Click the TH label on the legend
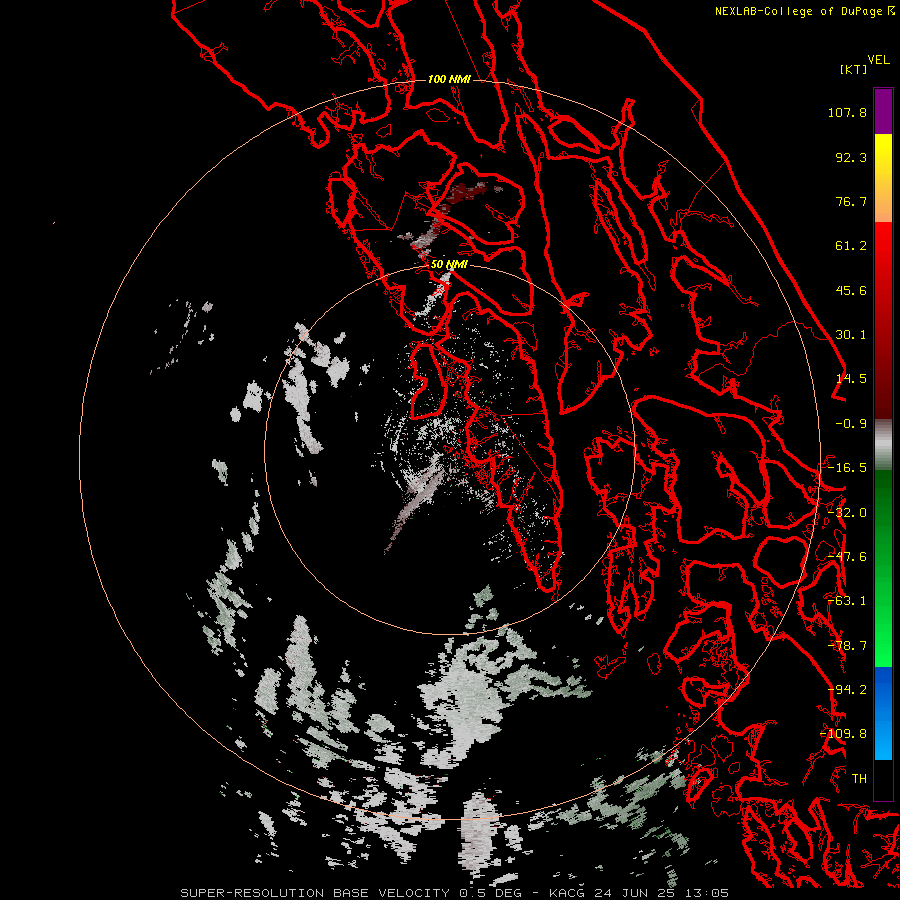The width and height of the screenshot is (900, 900). pos(859,779)
